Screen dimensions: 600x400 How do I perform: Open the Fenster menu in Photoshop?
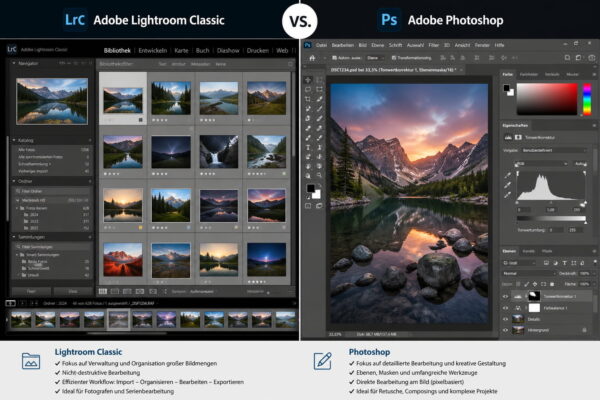click(x=482, y=45)
